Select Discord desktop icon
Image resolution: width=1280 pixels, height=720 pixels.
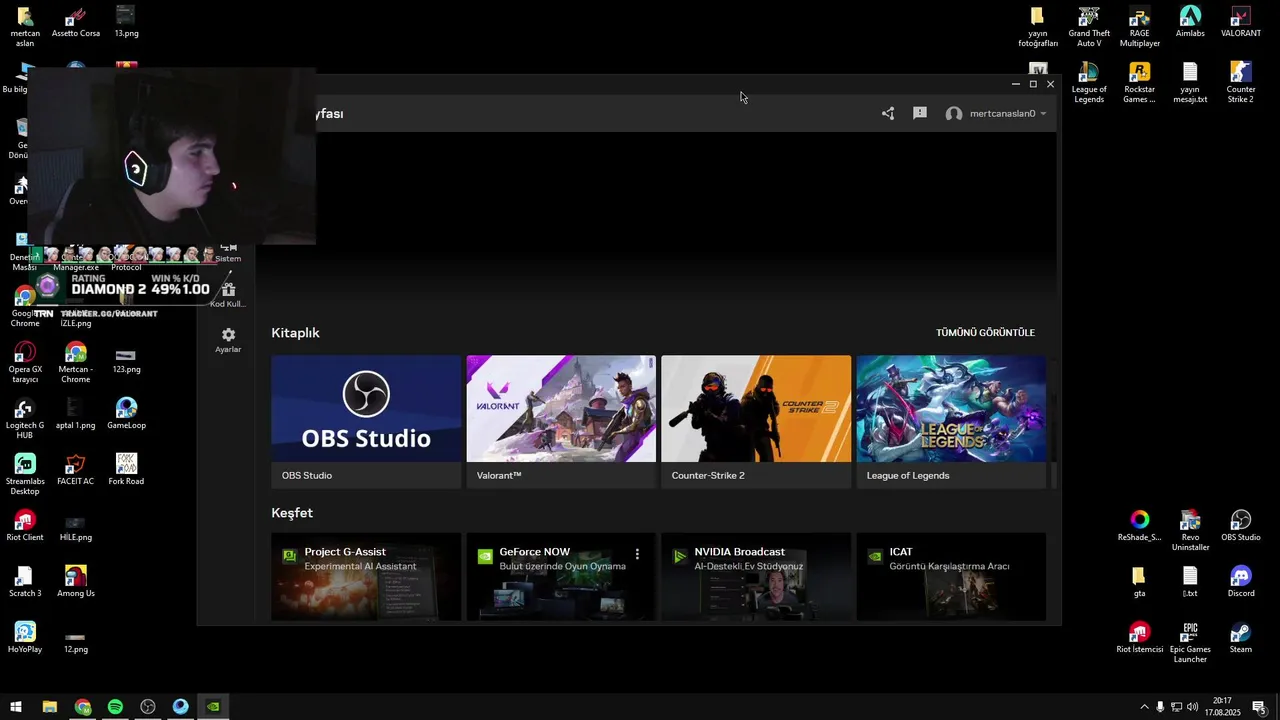pos(1241,582)
